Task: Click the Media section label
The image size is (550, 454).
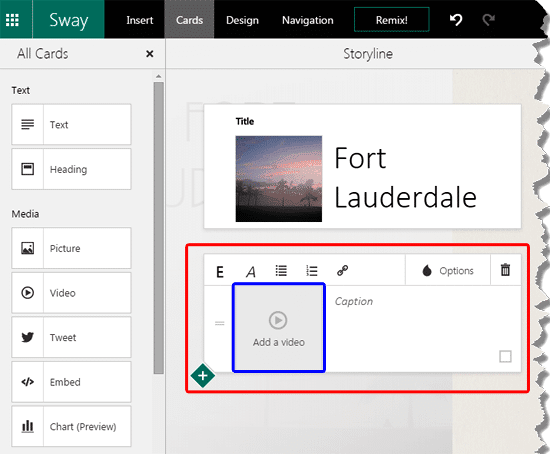Action: click(25, 214)
